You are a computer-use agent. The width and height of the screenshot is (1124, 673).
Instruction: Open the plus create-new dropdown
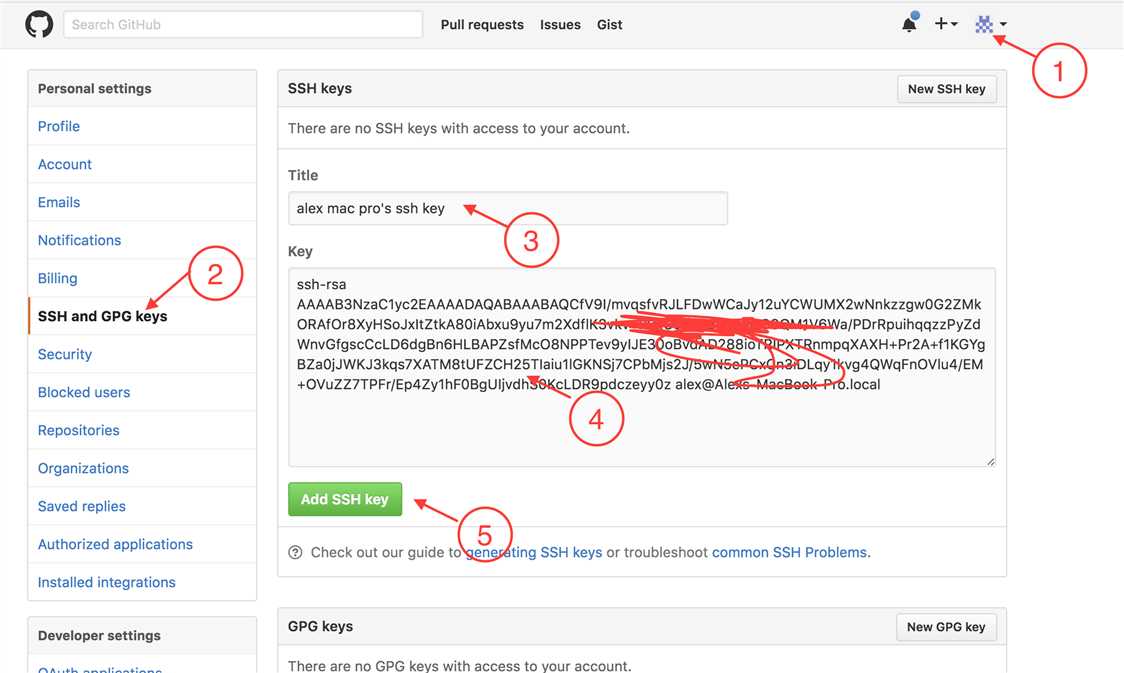click(945, 24)
